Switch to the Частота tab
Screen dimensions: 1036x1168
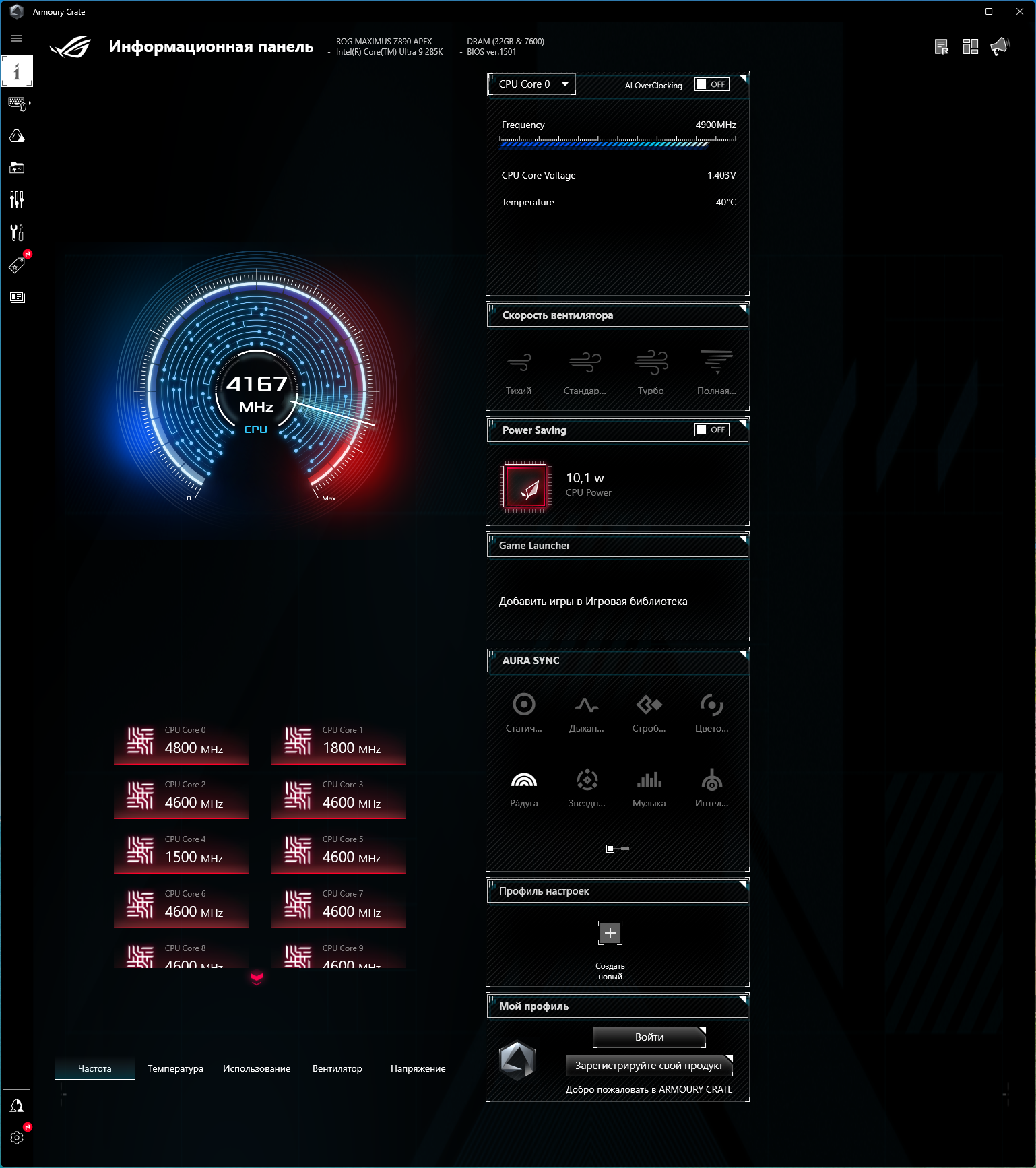(x=95, y=1068)
